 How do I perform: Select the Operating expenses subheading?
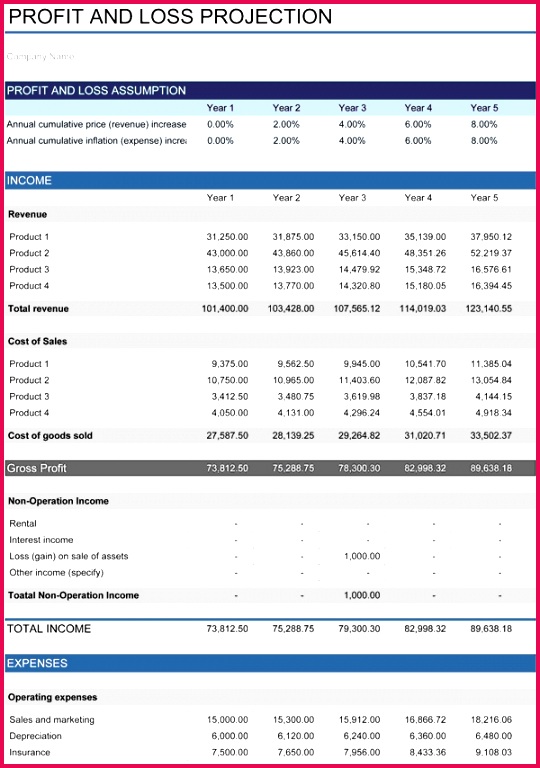pos(52,697)
